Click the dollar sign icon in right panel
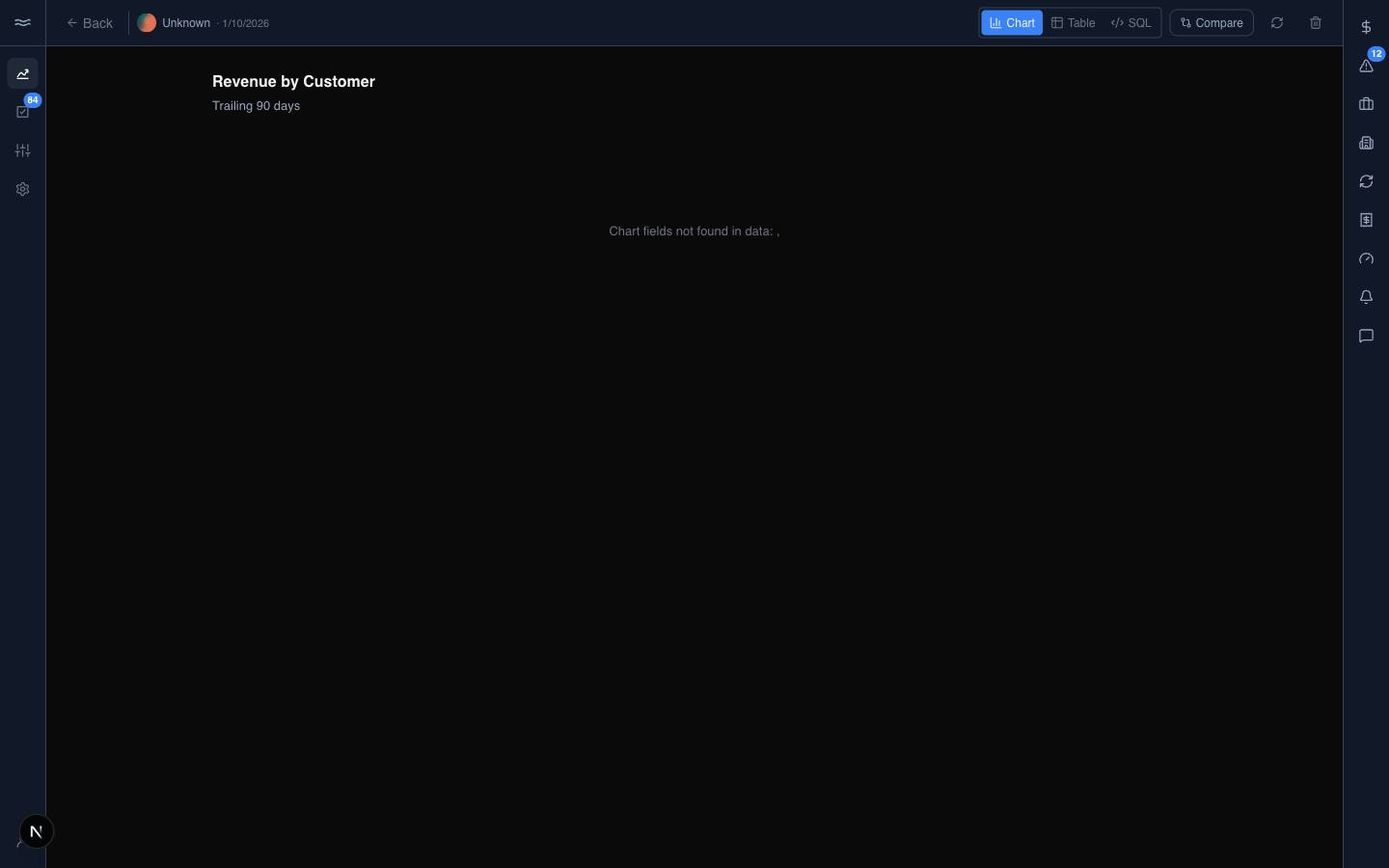 (x=1366, y=27)
